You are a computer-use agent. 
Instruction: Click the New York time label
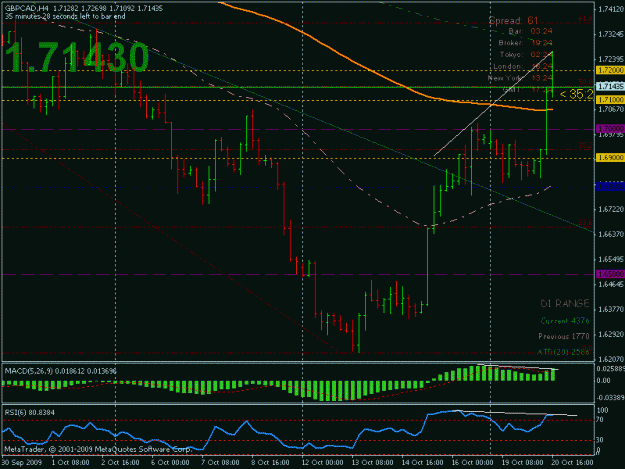click(520, 78)
